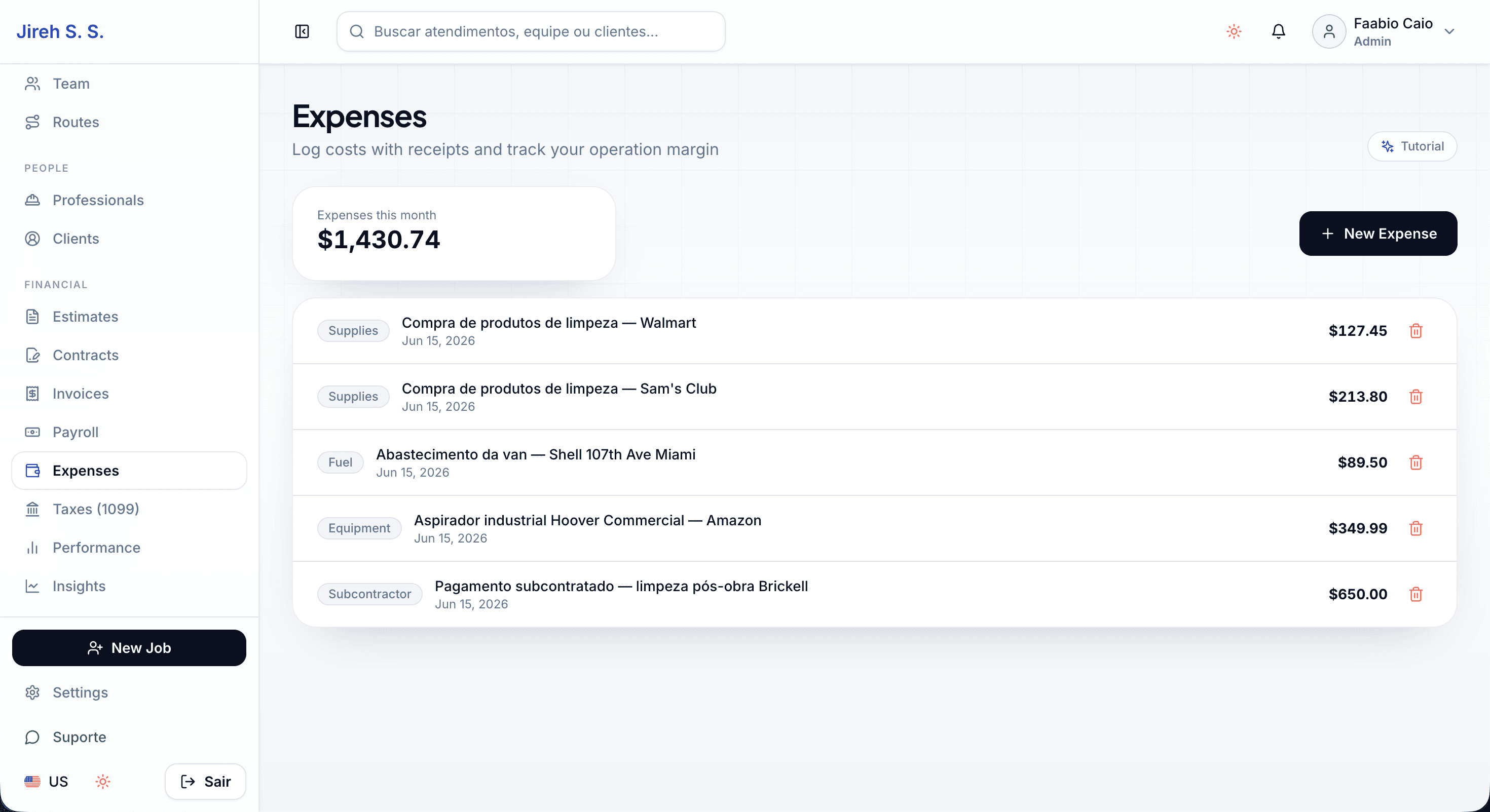Viewport: 1490px width, 812px height.
Task: Click the Clients user-circle icon
Action: 32,239
